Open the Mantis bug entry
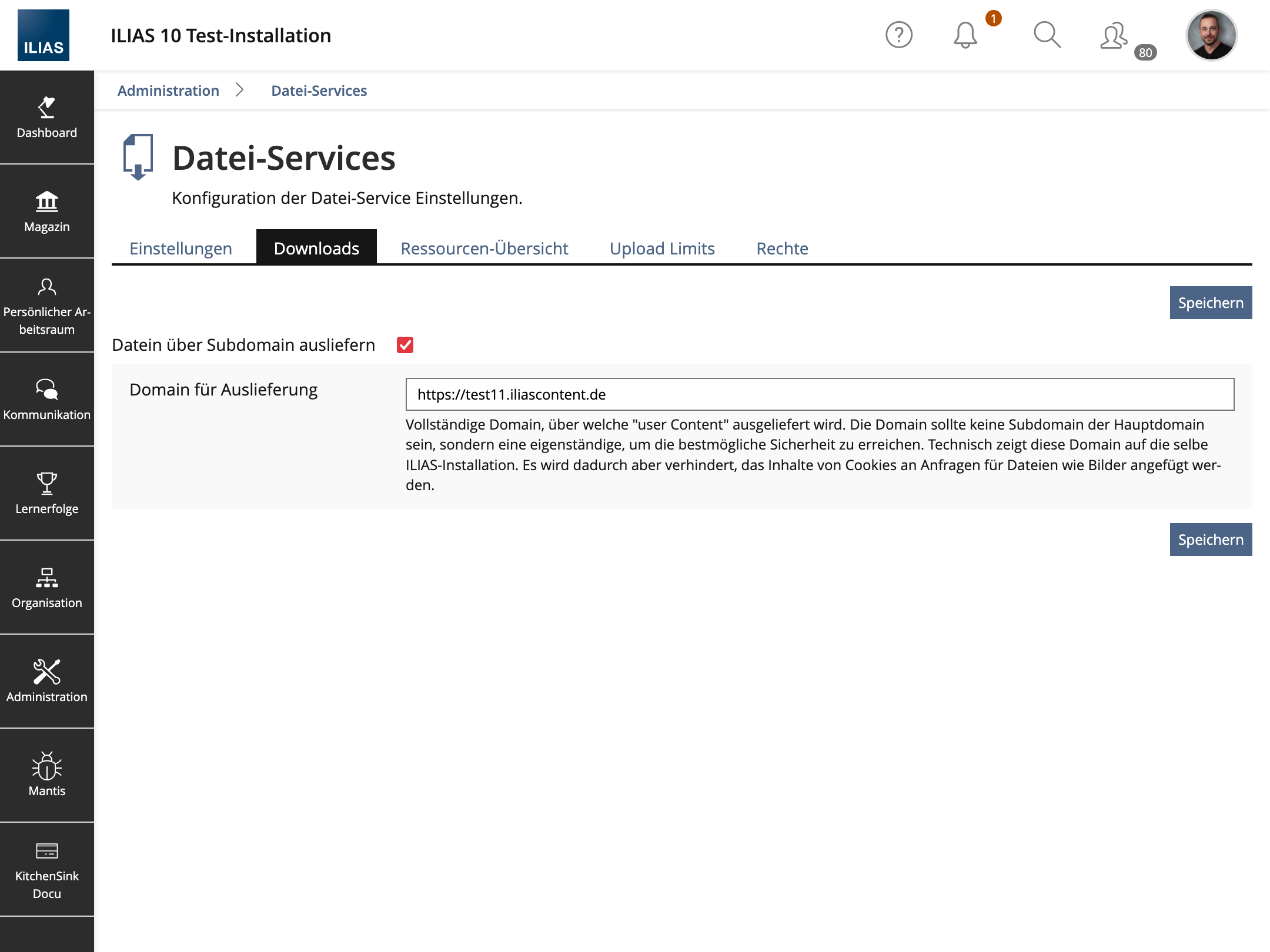Viewport: 1270px width, 952px height. point(47,775)
